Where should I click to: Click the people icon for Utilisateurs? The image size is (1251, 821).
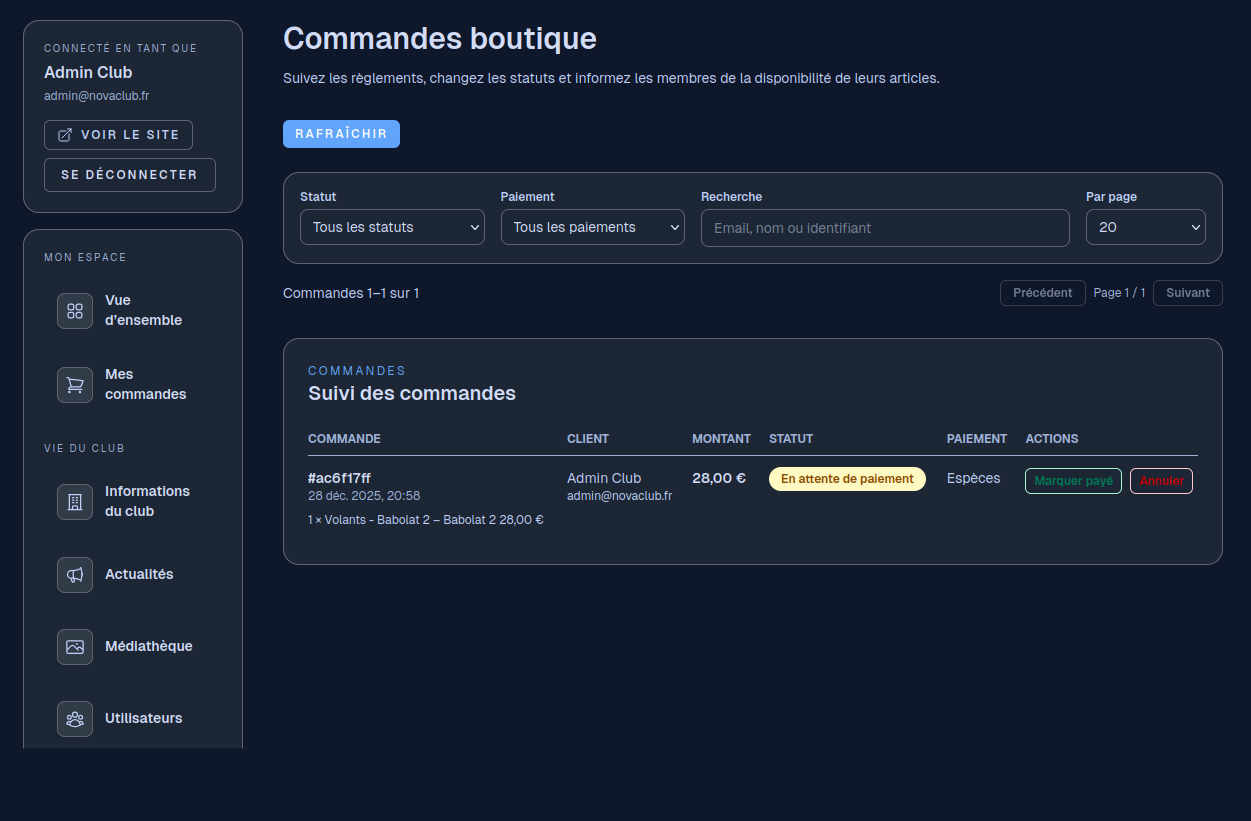75,719
